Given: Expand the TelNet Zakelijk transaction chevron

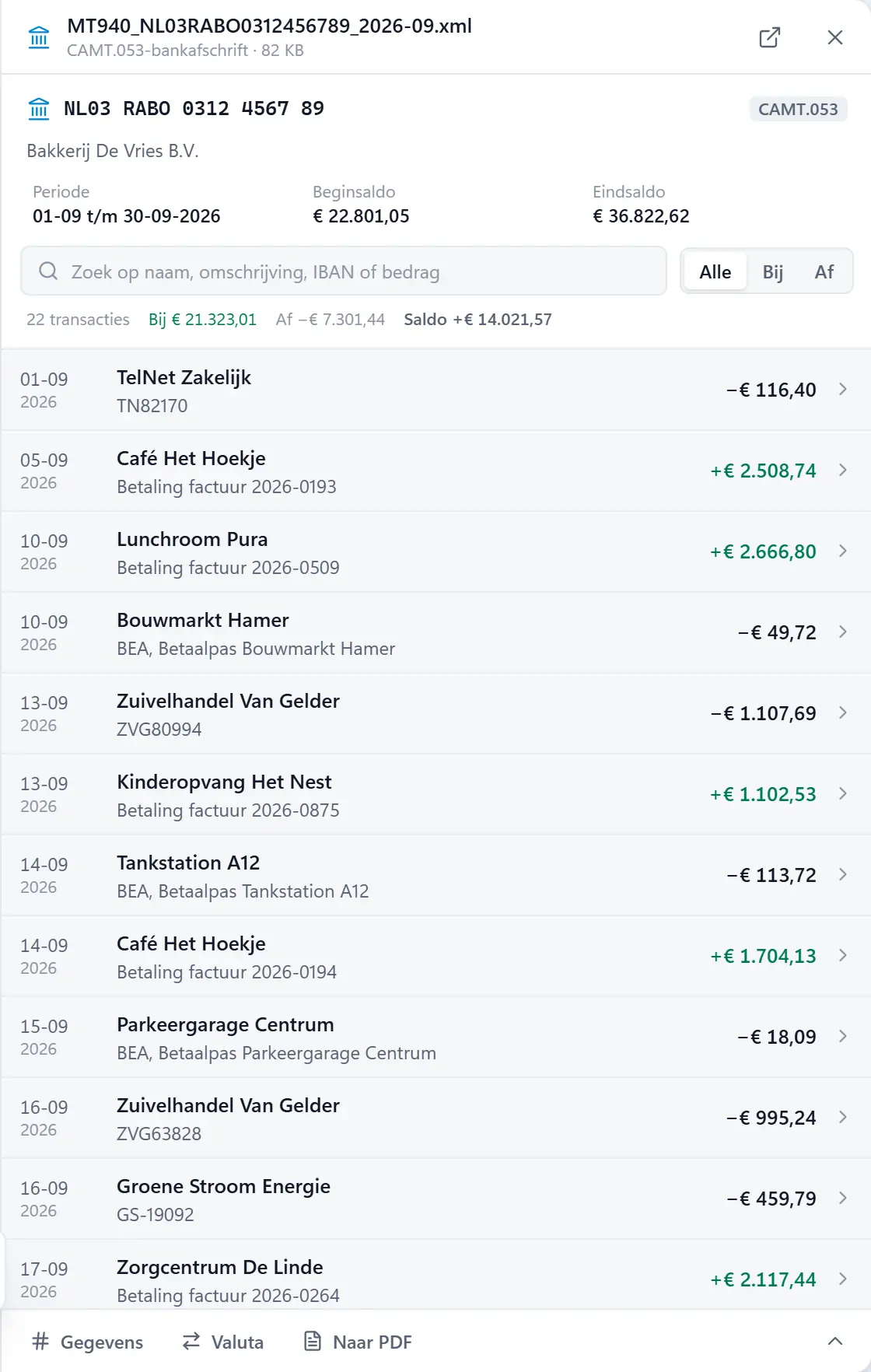Looking at the screenshot, I should pos(843,390).
